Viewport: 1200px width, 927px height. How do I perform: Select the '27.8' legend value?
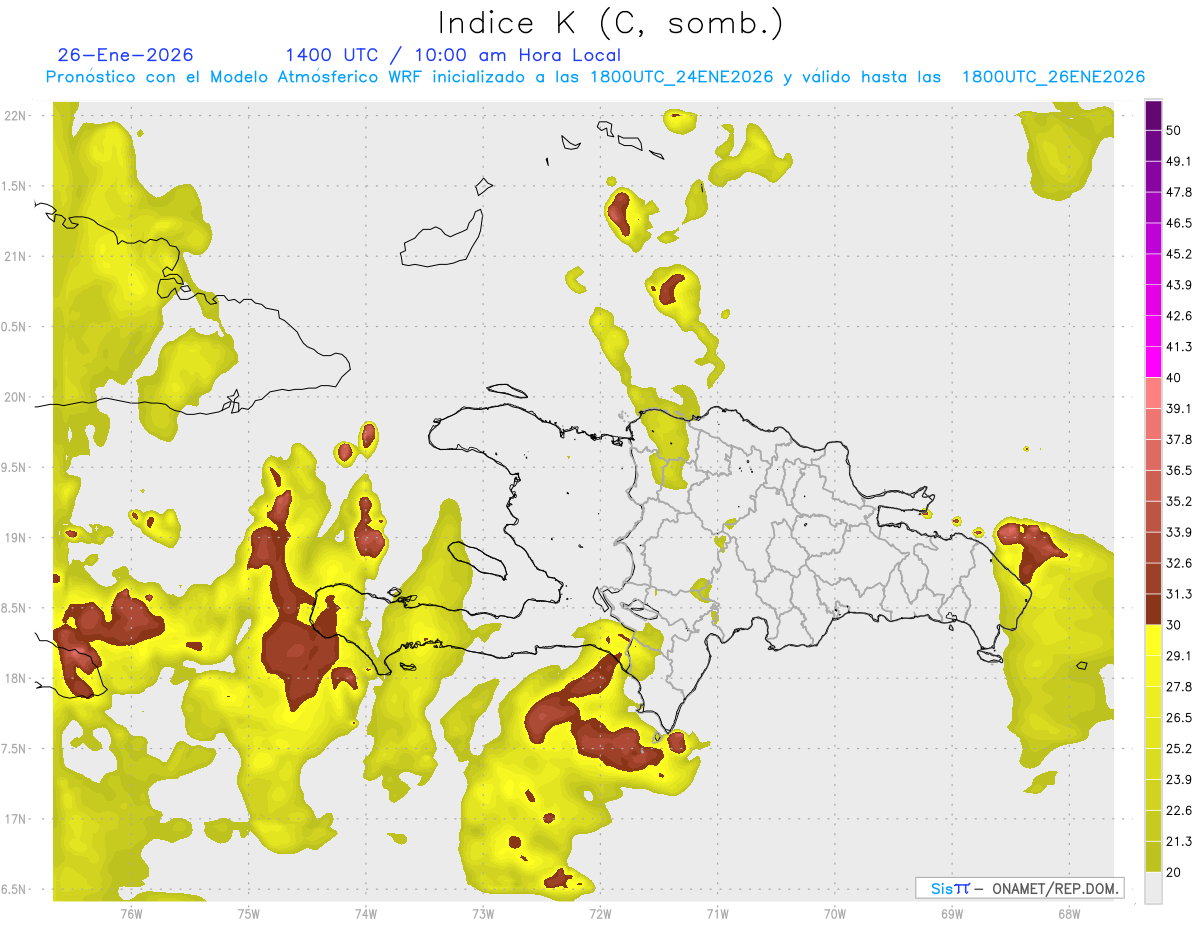pyautogui.click(x=1178, y=687)
